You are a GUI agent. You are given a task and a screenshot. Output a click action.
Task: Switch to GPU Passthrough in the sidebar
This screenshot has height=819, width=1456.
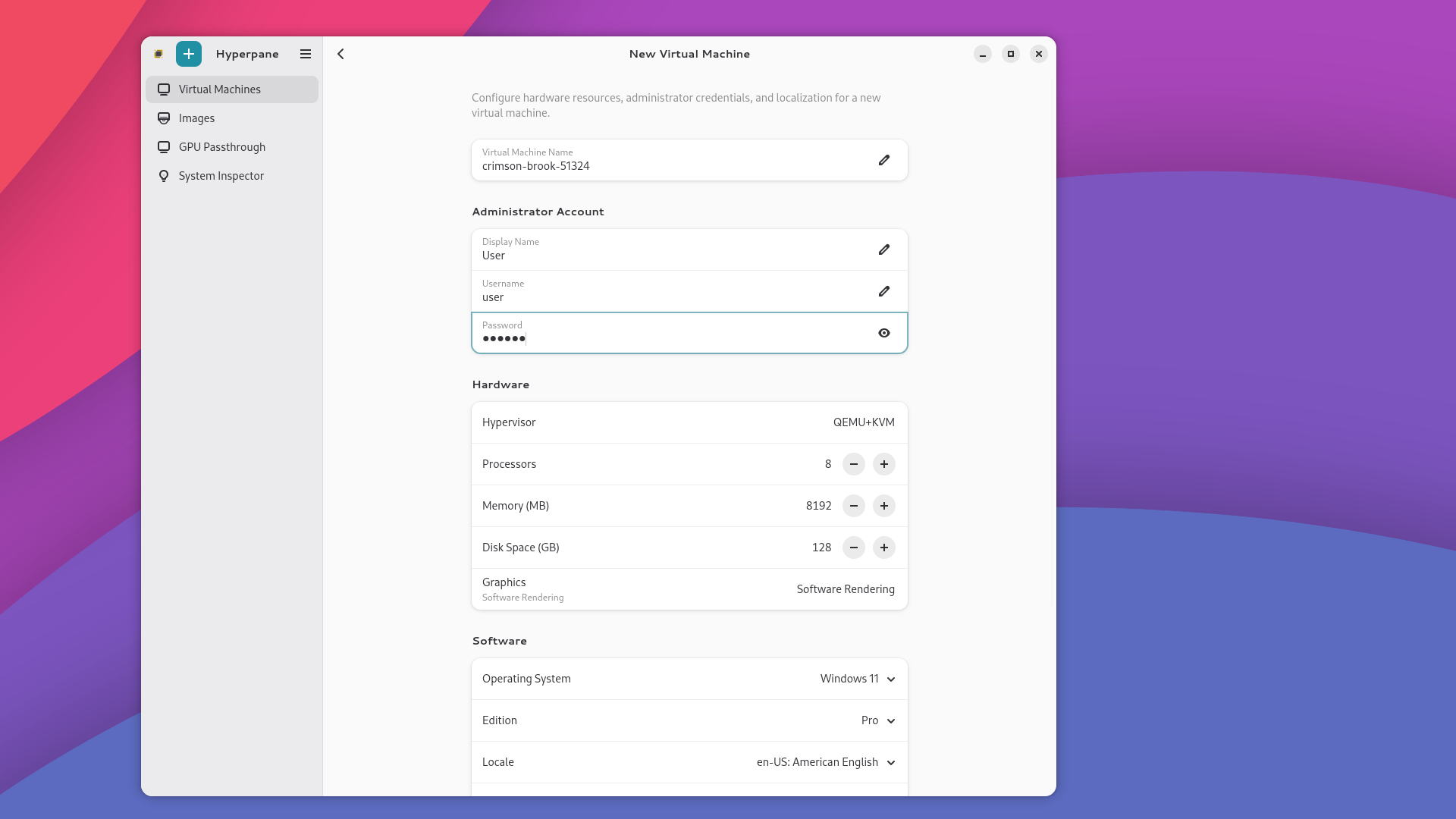(221, 147)
